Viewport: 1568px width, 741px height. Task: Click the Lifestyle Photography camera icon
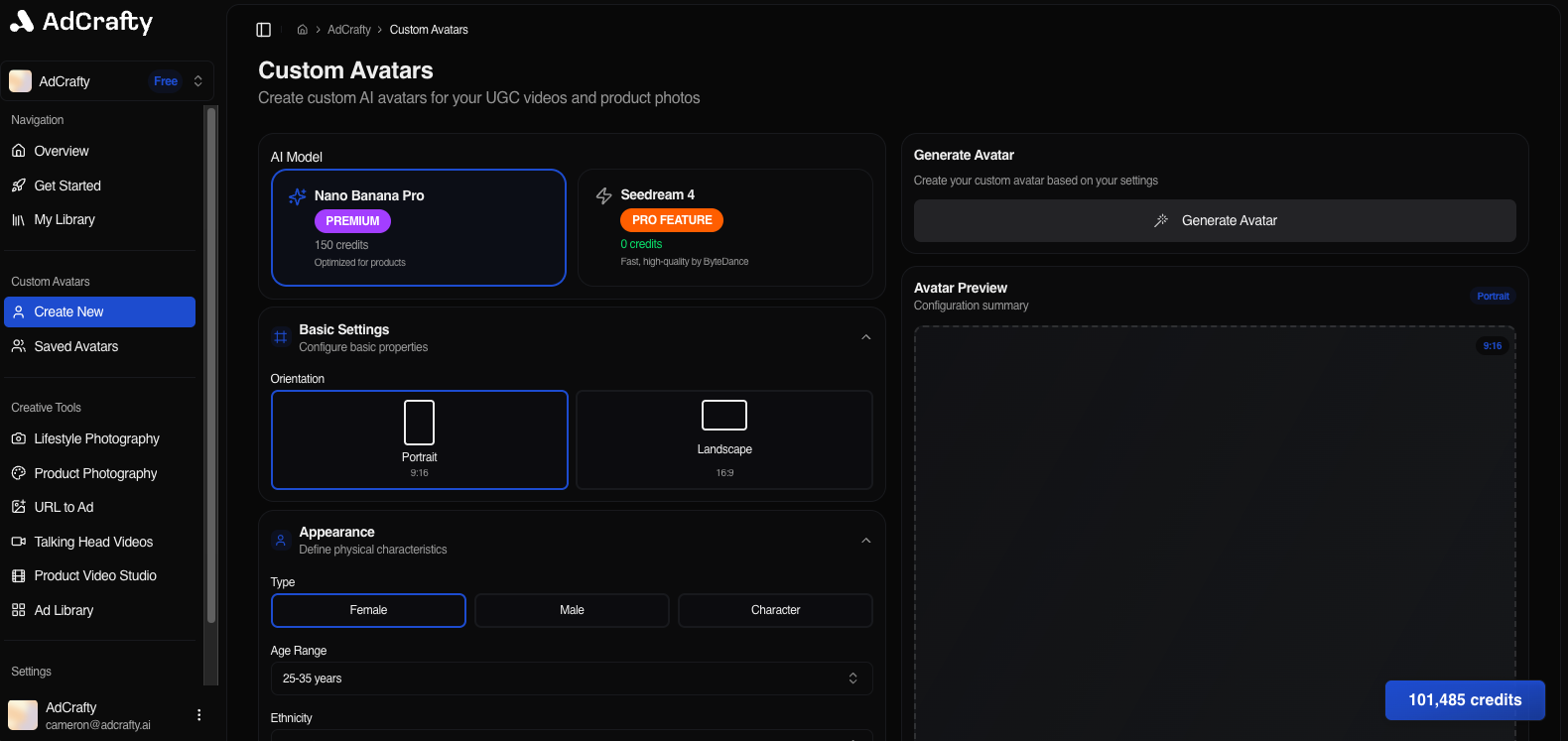(19, 438)
